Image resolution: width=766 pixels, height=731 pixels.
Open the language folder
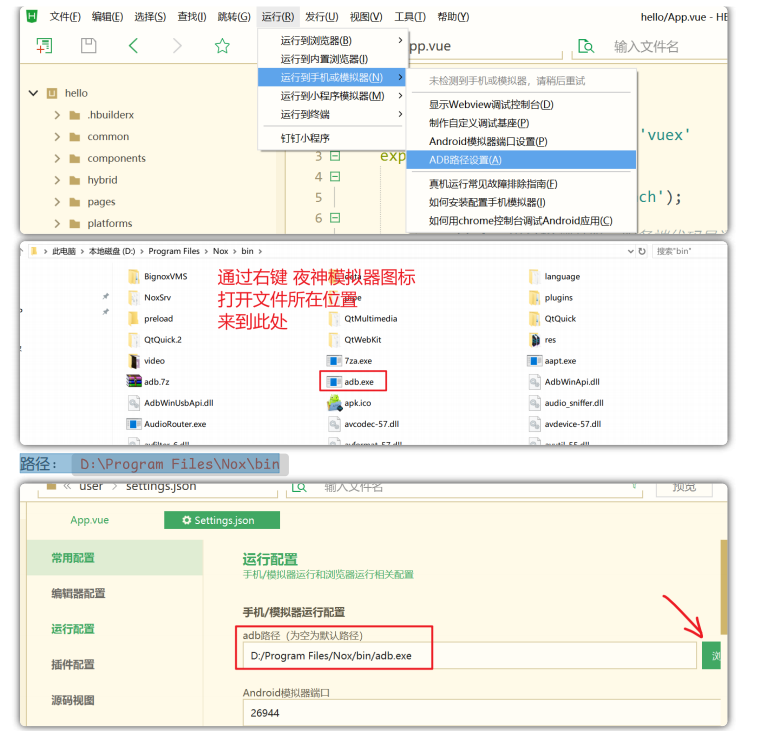point(554,277)
